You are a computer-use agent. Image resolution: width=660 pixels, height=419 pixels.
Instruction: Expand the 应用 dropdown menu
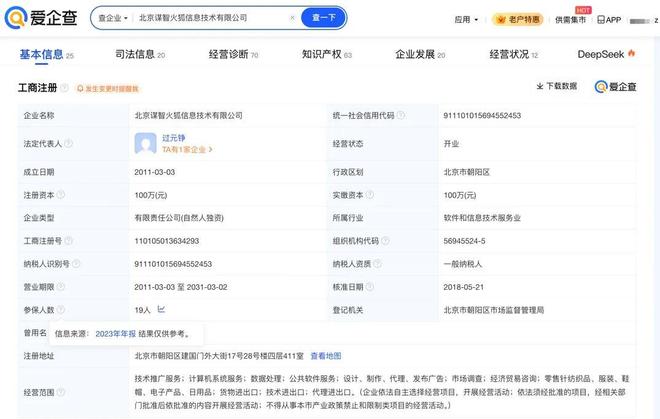(466, 19)
